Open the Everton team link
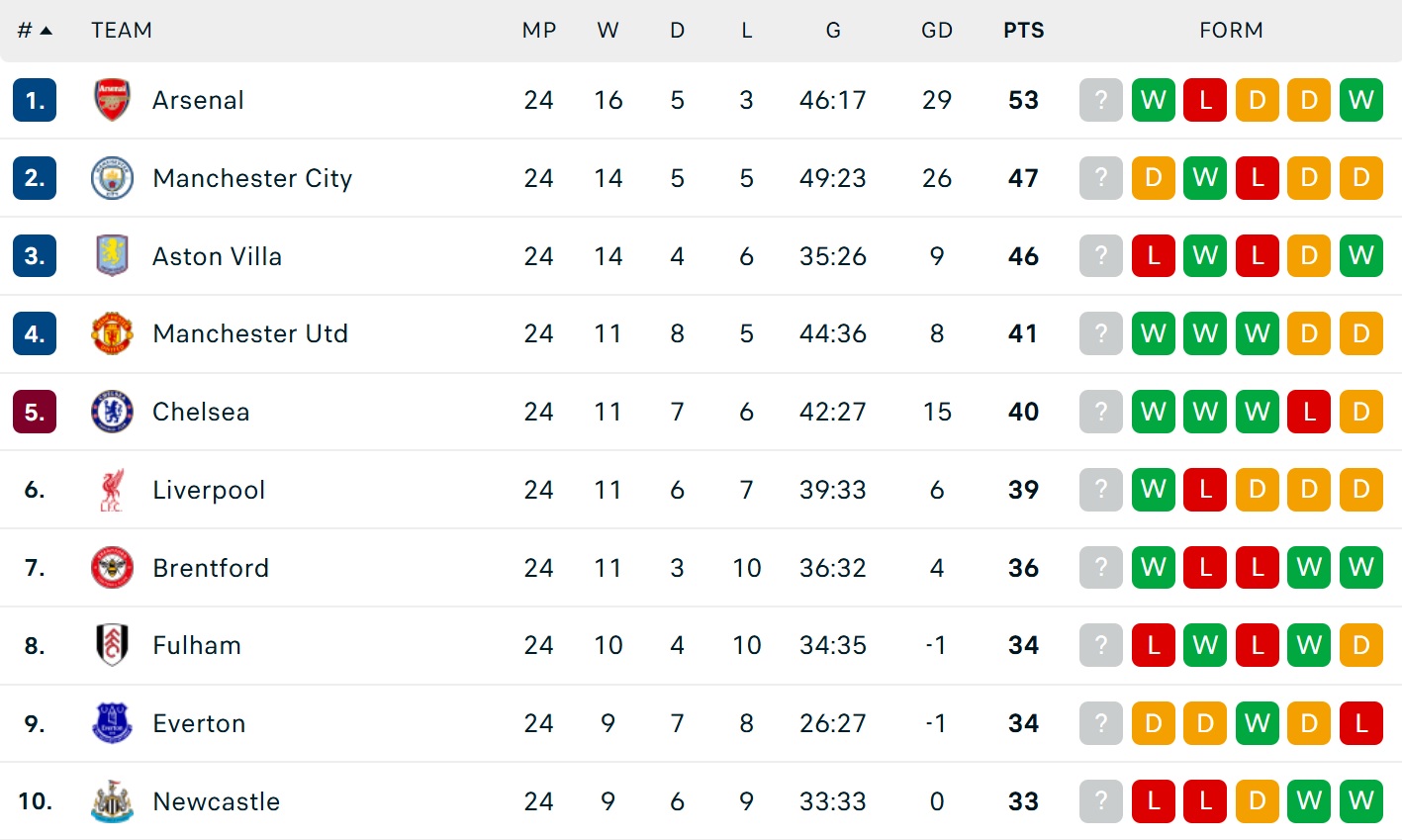This screenshot has width=1402, height=840. pyautogui.click(x=199, y=723)
